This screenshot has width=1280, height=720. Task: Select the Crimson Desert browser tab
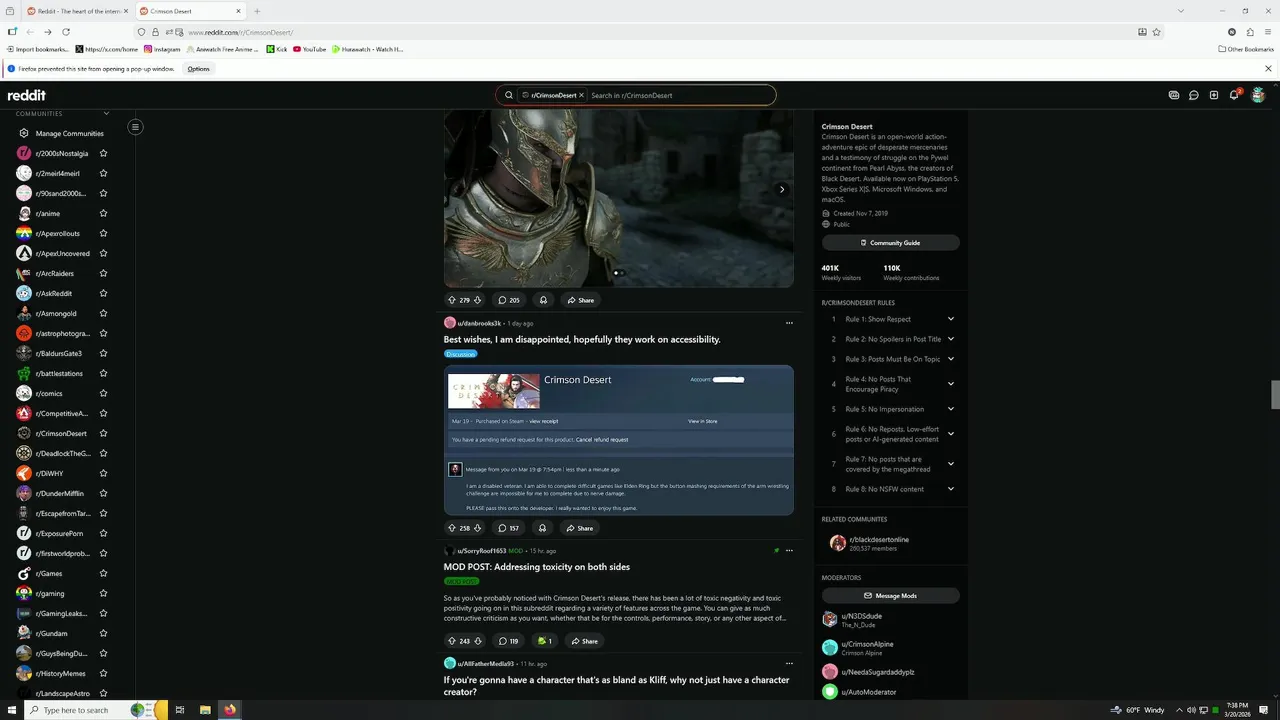(190, 11)
